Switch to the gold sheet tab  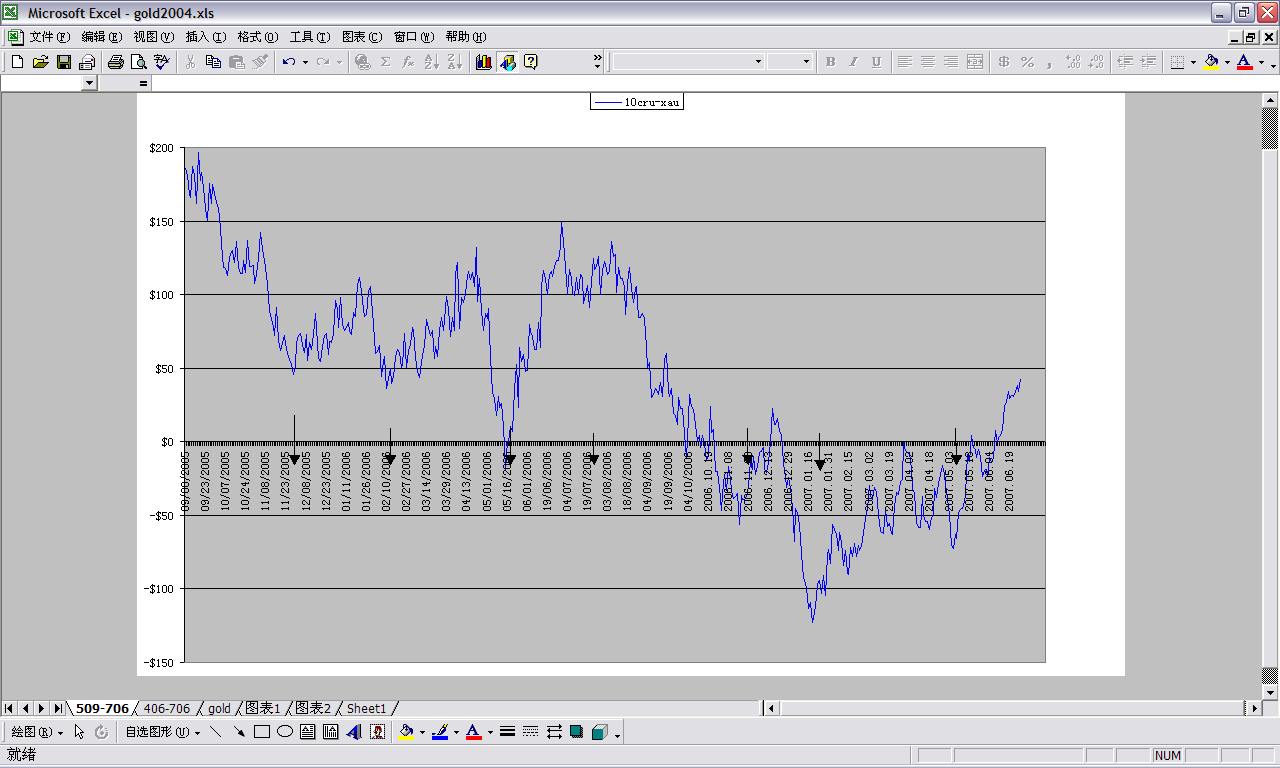pyautogui.click(x=219, y=708)
